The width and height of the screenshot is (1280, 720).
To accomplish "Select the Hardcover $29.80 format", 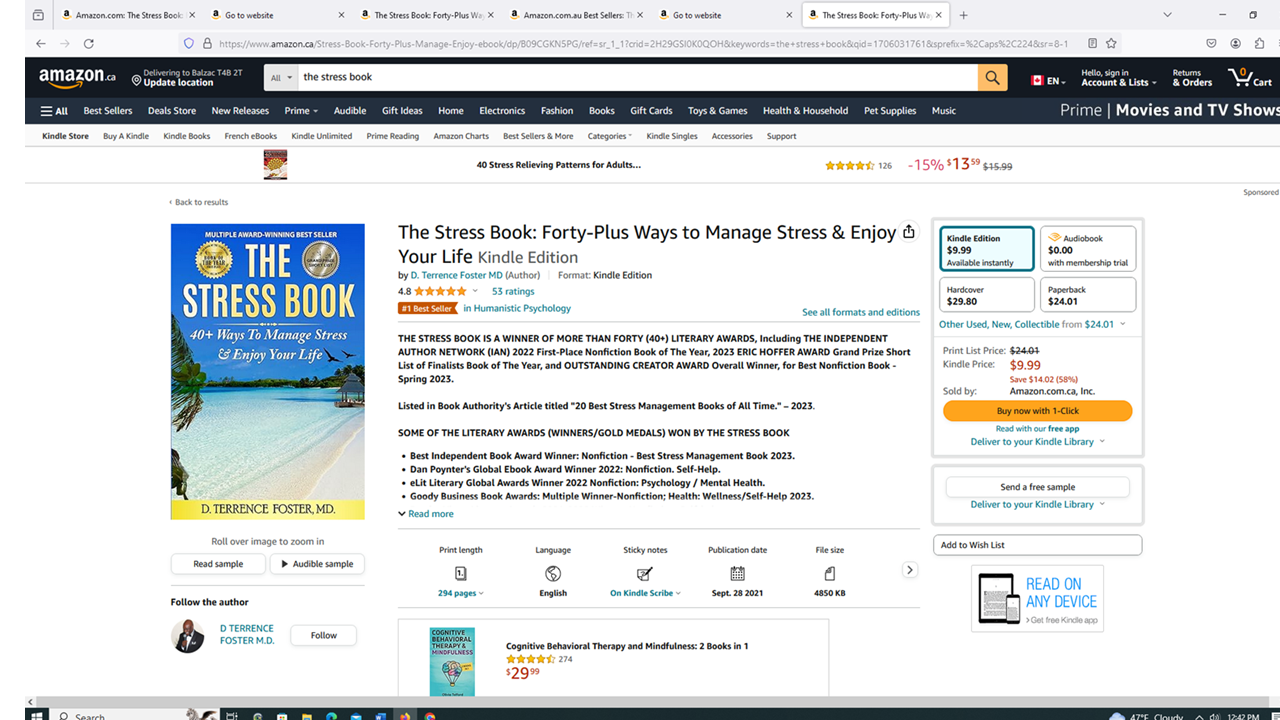I will [x=987, y=295].
